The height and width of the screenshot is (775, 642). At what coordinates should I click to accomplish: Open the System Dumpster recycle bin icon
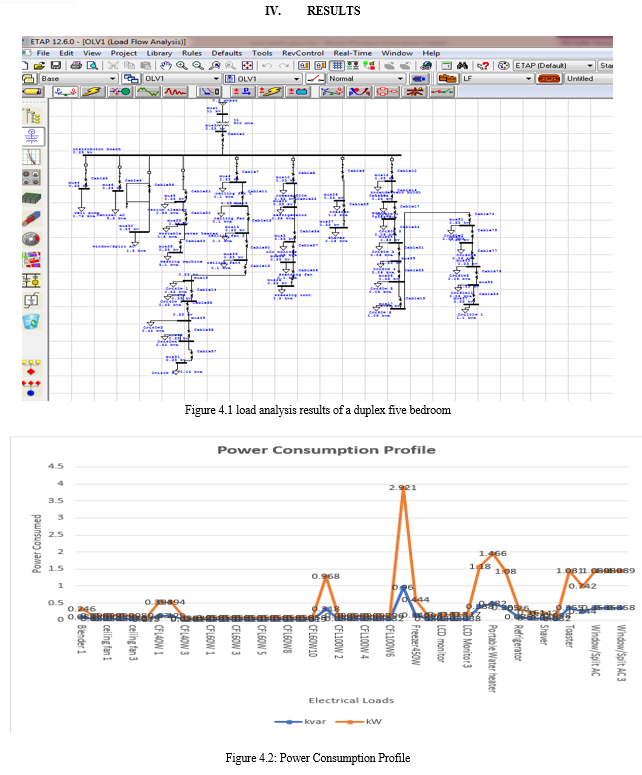tap(31, 321)
